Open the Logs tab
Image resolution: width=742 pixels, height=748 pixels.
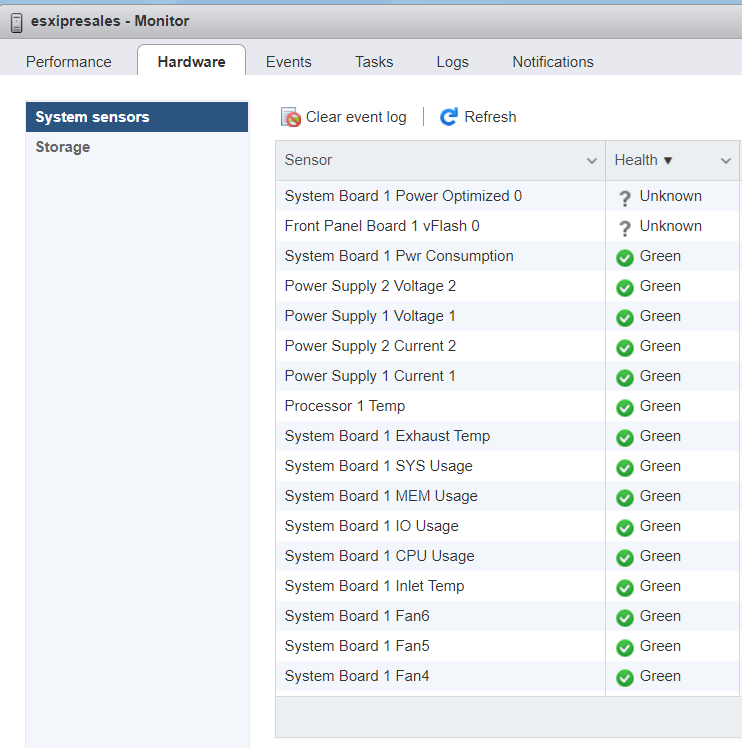tap(452, 62)
